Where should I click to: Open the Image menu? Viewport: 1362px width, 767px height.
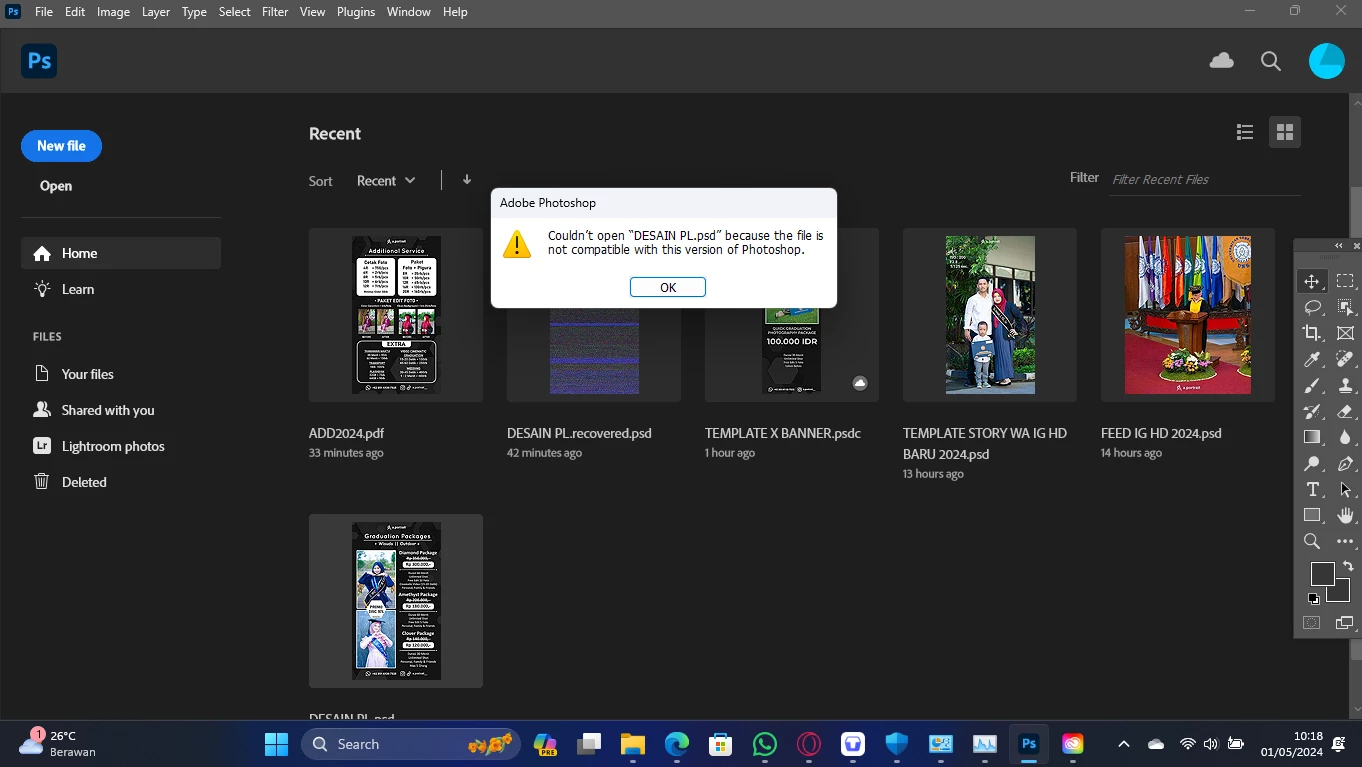113,12
